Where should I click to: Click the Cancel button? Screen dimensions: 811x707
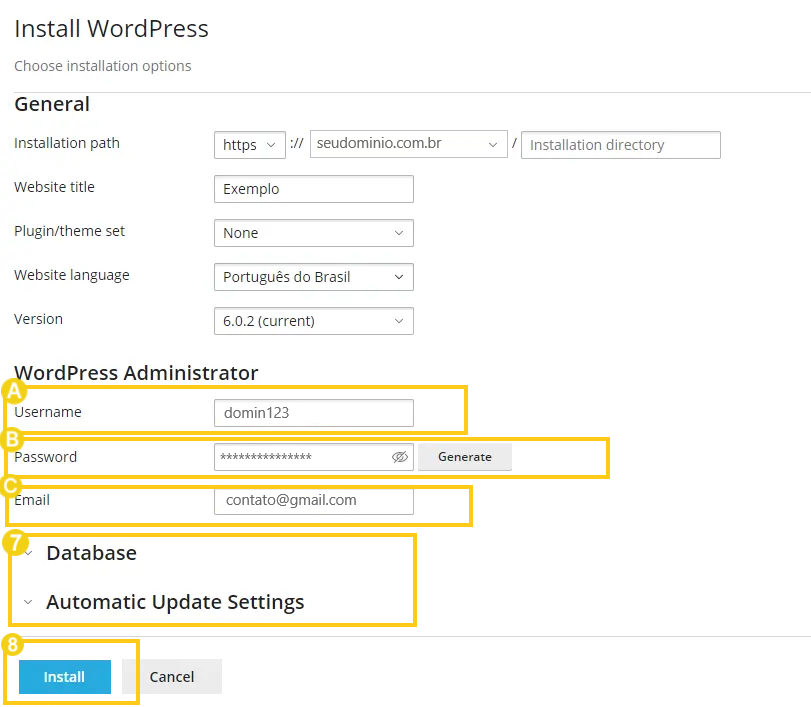click(x=172, y=676)
